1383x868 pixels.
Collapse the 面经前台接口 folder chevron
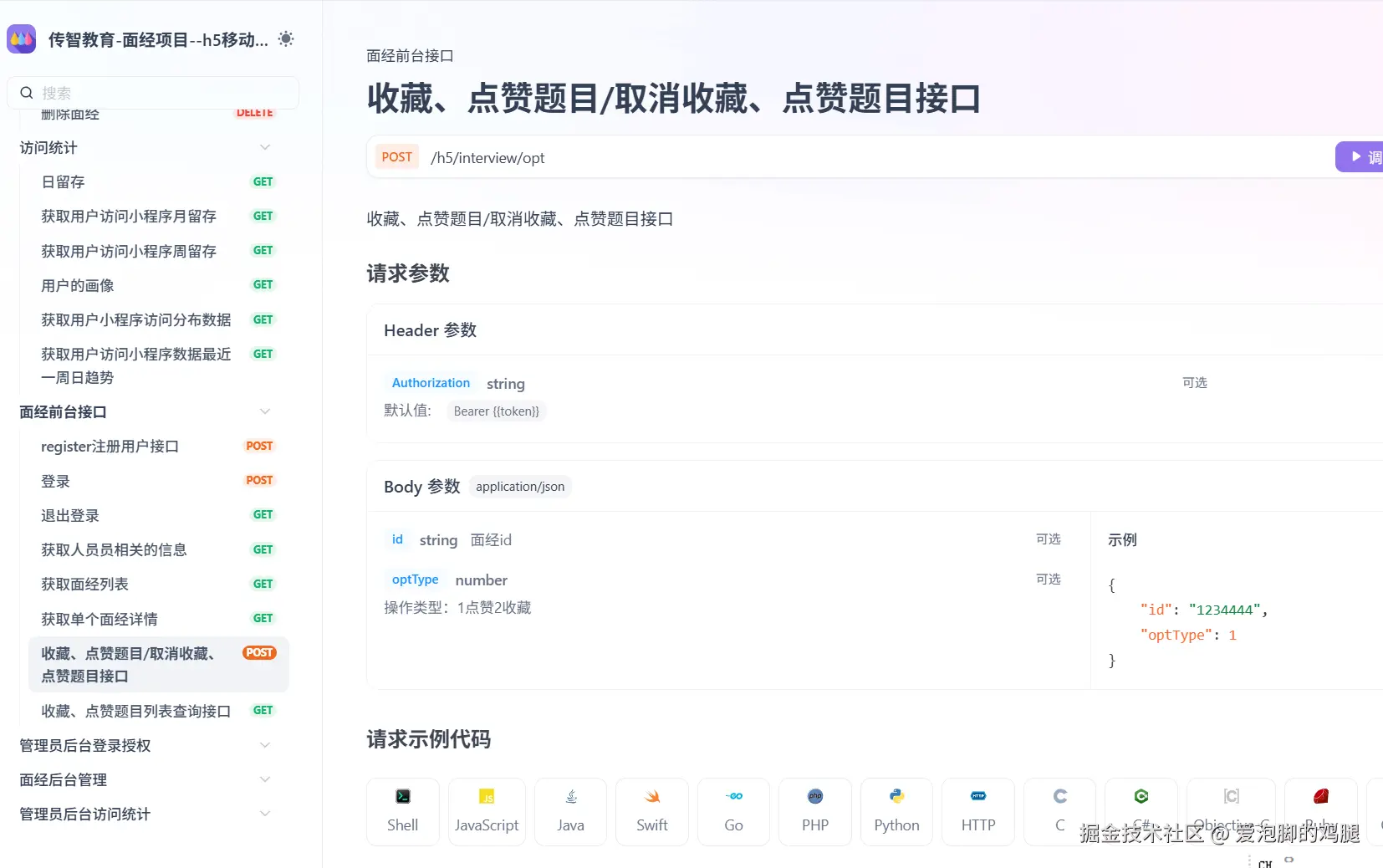click(265, 411)
